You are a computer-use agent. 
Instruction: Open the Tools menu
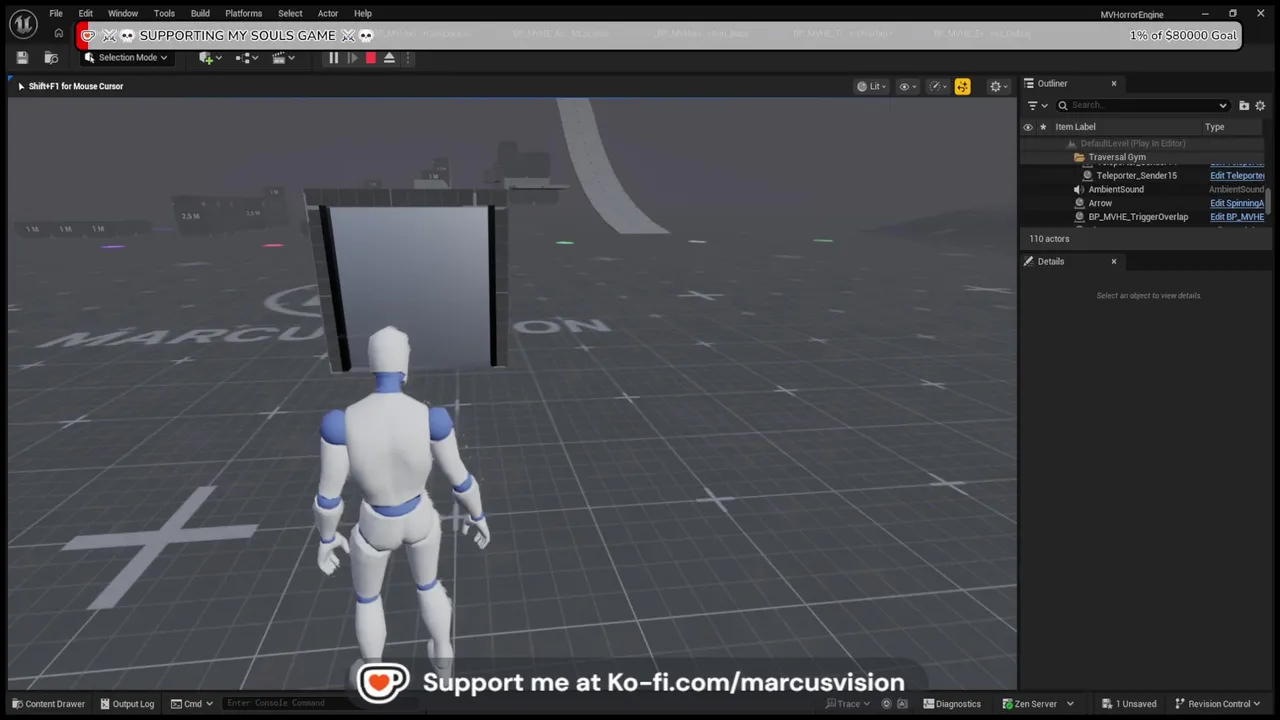click(x=164, y=14)
